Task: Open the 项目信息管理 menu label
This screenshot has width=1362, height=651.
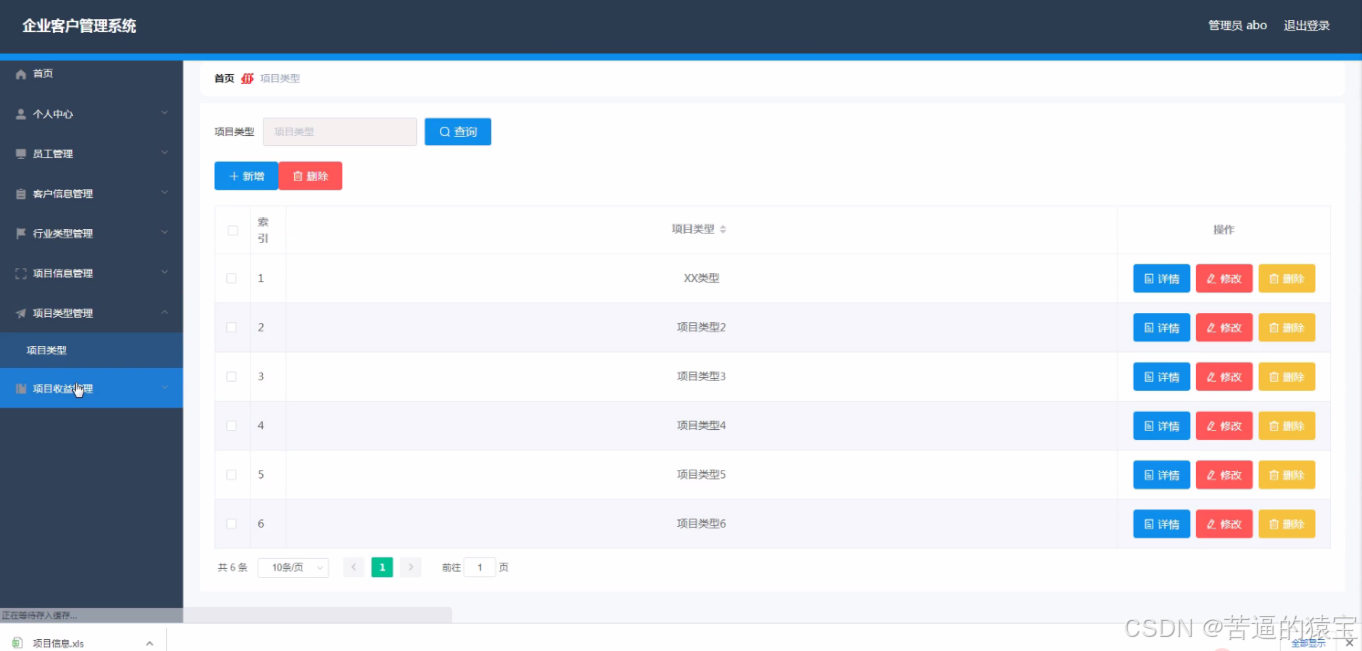Action: pyautogui.click(x=63, y=273)
